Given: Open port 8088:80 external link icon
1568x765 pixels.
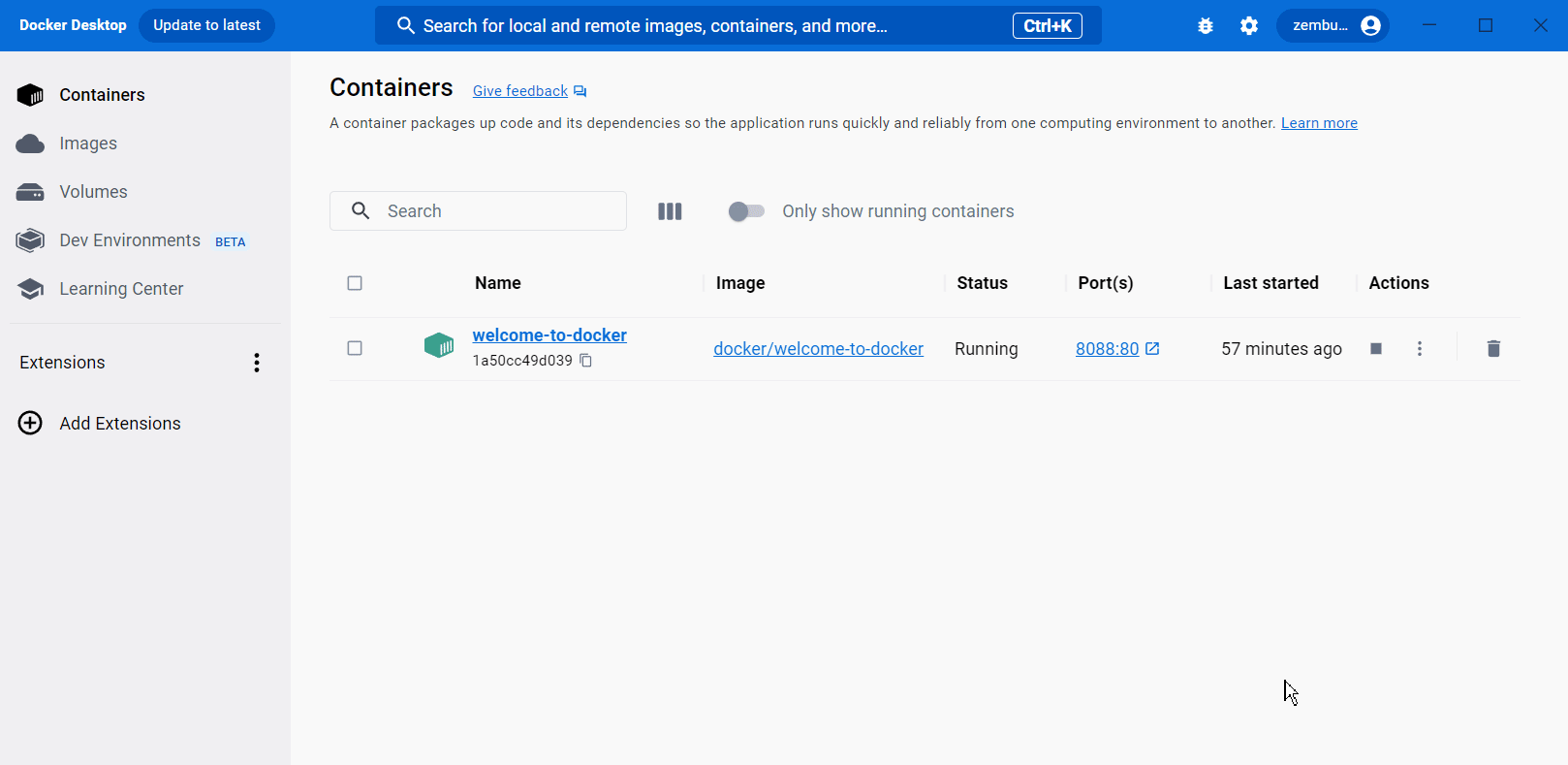Looking at the screenshot, I should [x=1152, y=349].
